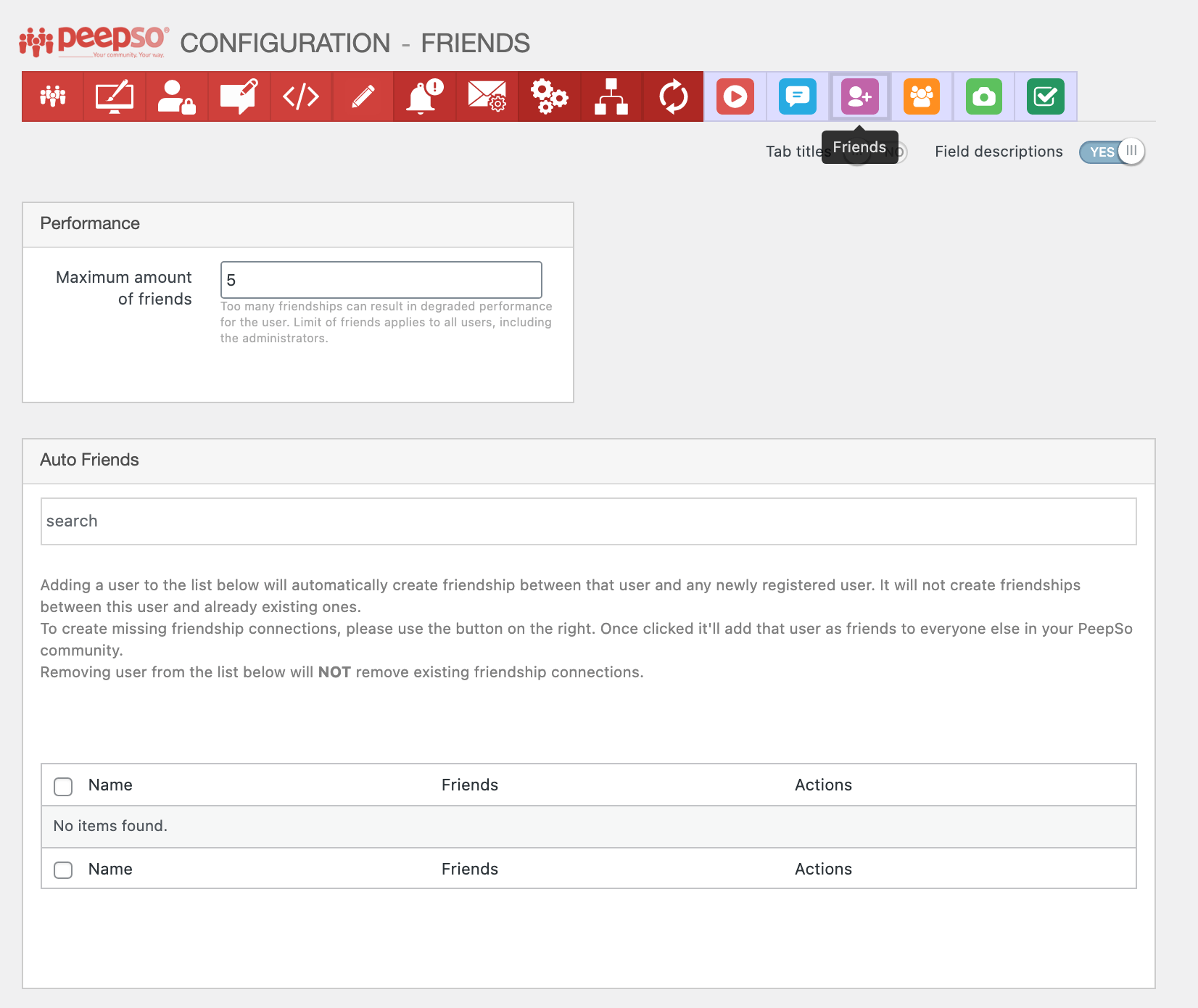Open the Chat configuration icon
The height and width of the screenshot is (1008, 1198).
(797, 96)
